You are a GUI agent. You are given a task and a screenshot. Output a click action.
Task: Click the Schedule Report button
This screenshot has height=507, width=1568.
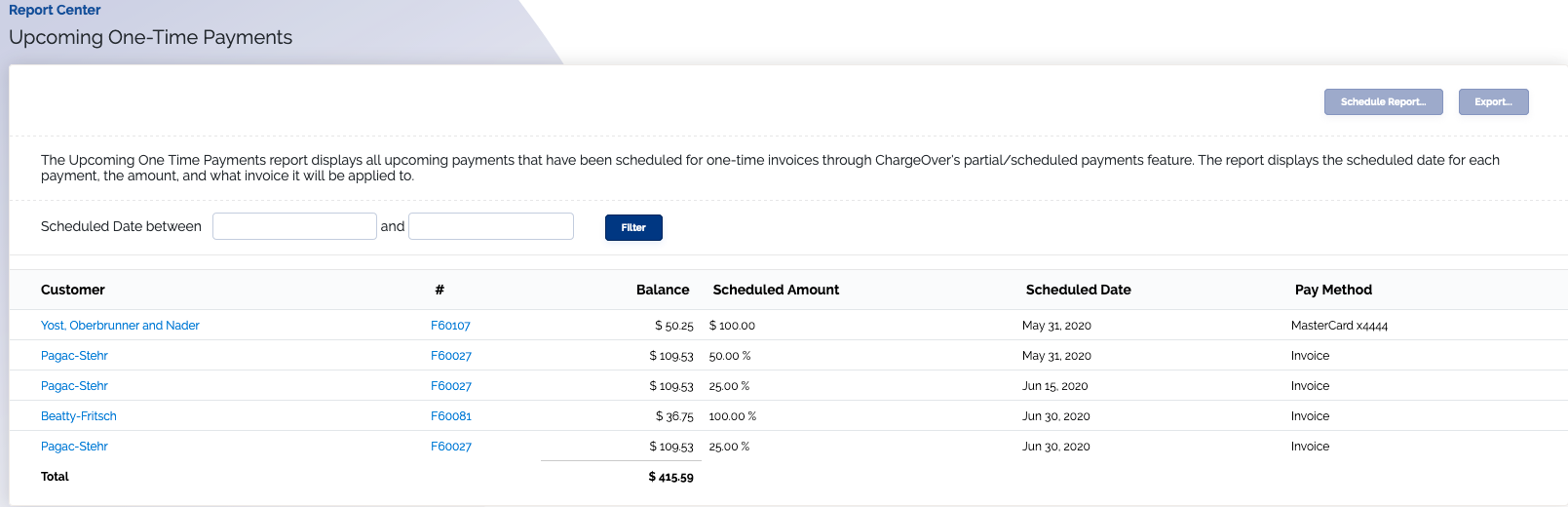1383,101
